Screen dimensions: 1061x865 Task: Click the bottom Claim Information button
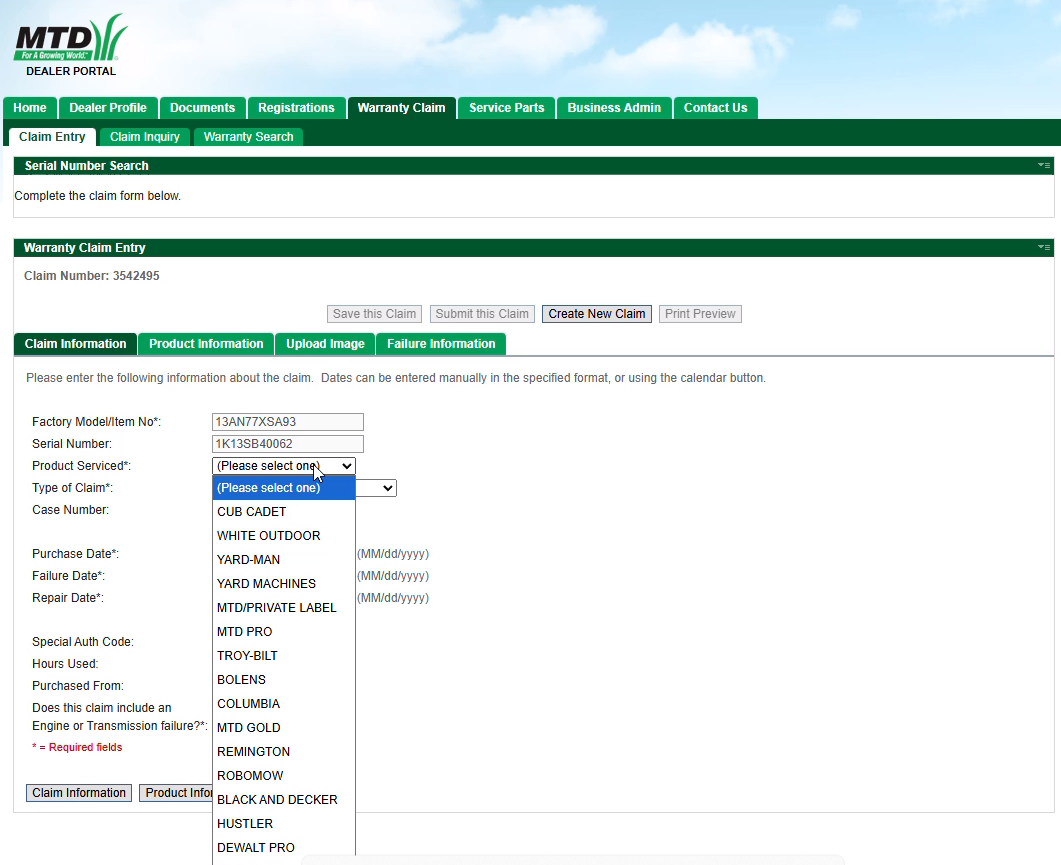pyautogui.click(x=79, y=793)
